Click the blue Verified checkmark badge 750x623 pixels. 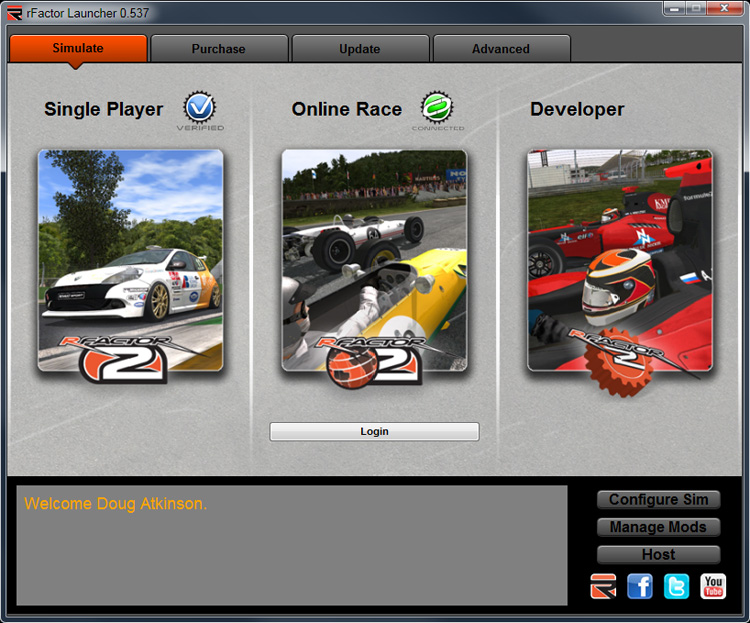coord(200,108)
